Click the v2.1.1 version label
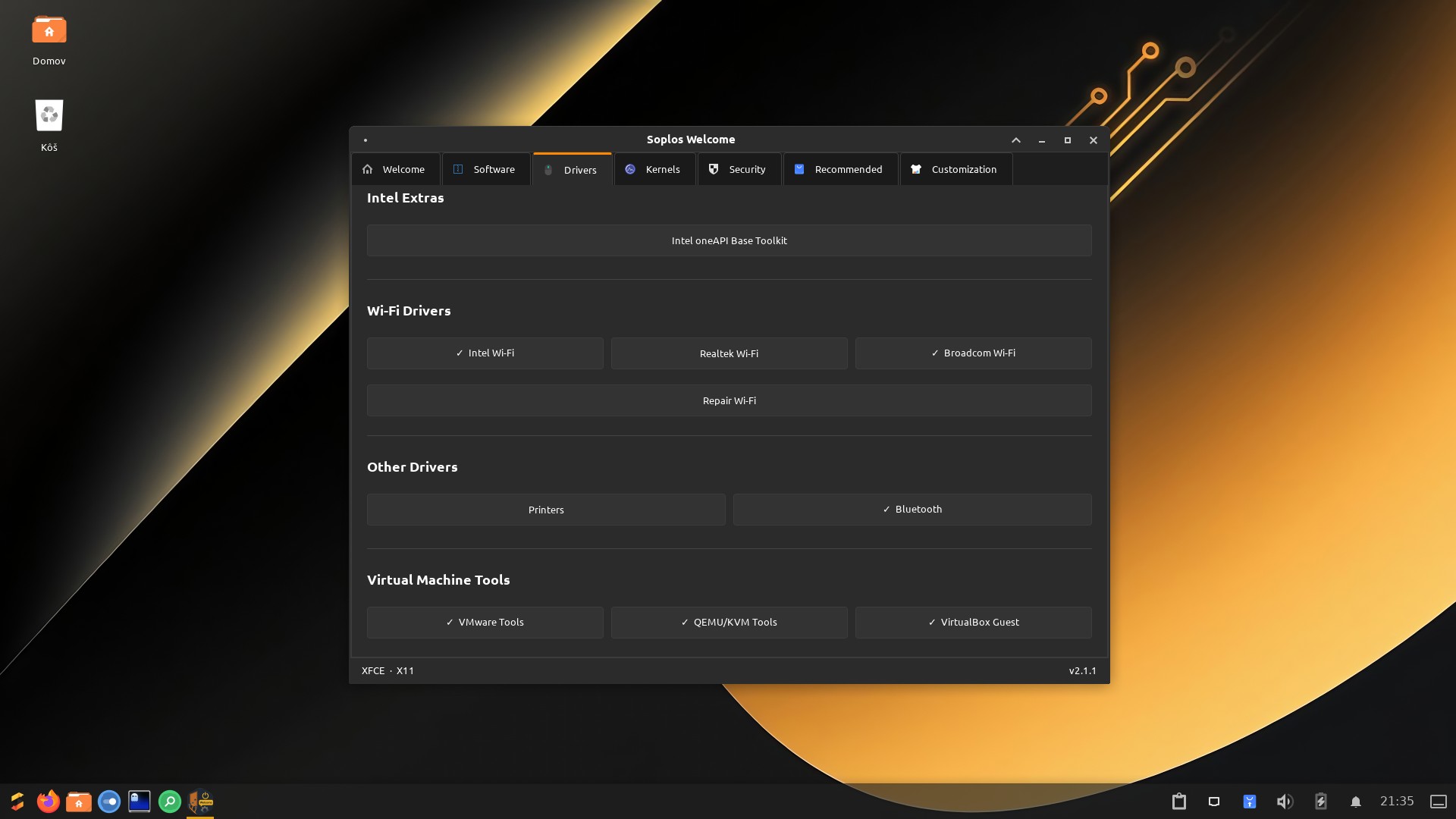The width and height of the screenshot is (1456, 819). pyautogui.click(x=1083, y=671)
